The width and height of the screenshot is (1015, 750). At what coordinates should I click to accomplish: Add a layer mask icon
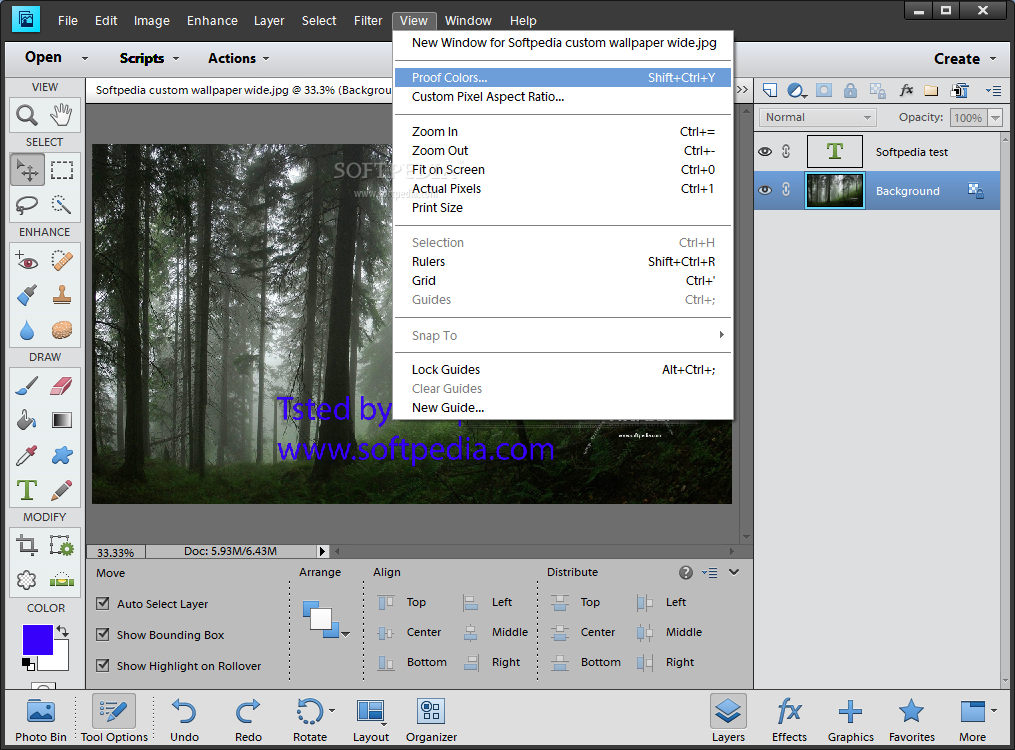click(823, 91)
